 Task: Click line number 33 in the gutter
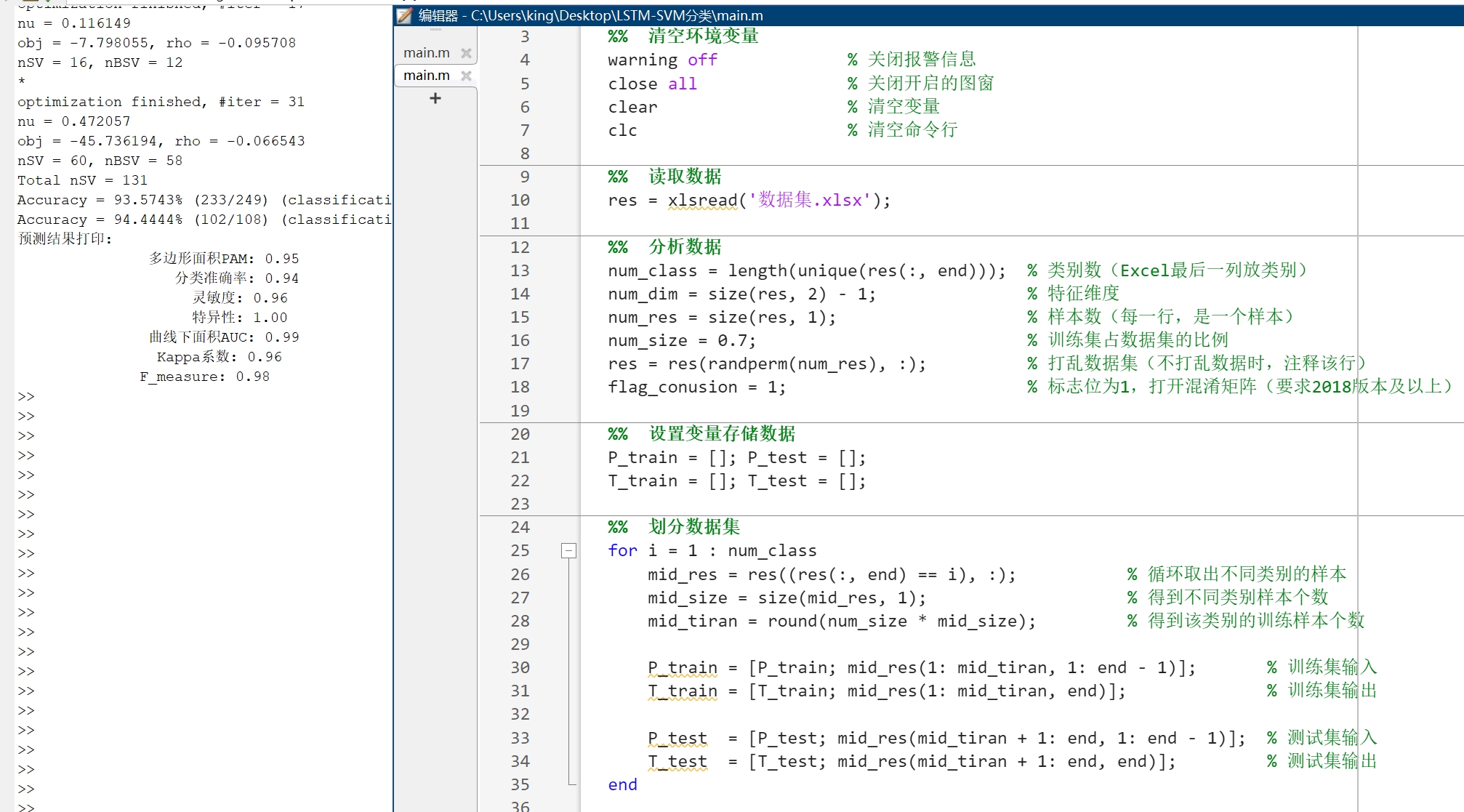520,738
